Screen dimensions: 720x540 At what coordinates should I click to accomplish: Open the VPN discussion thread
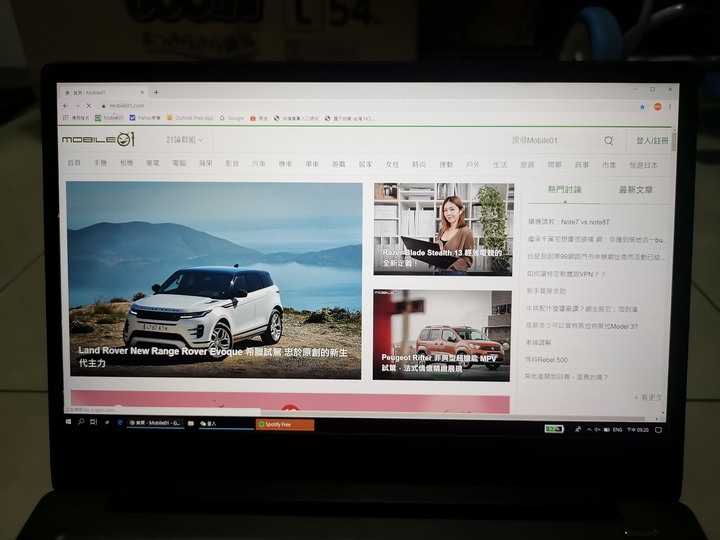[x=566, y=274]
